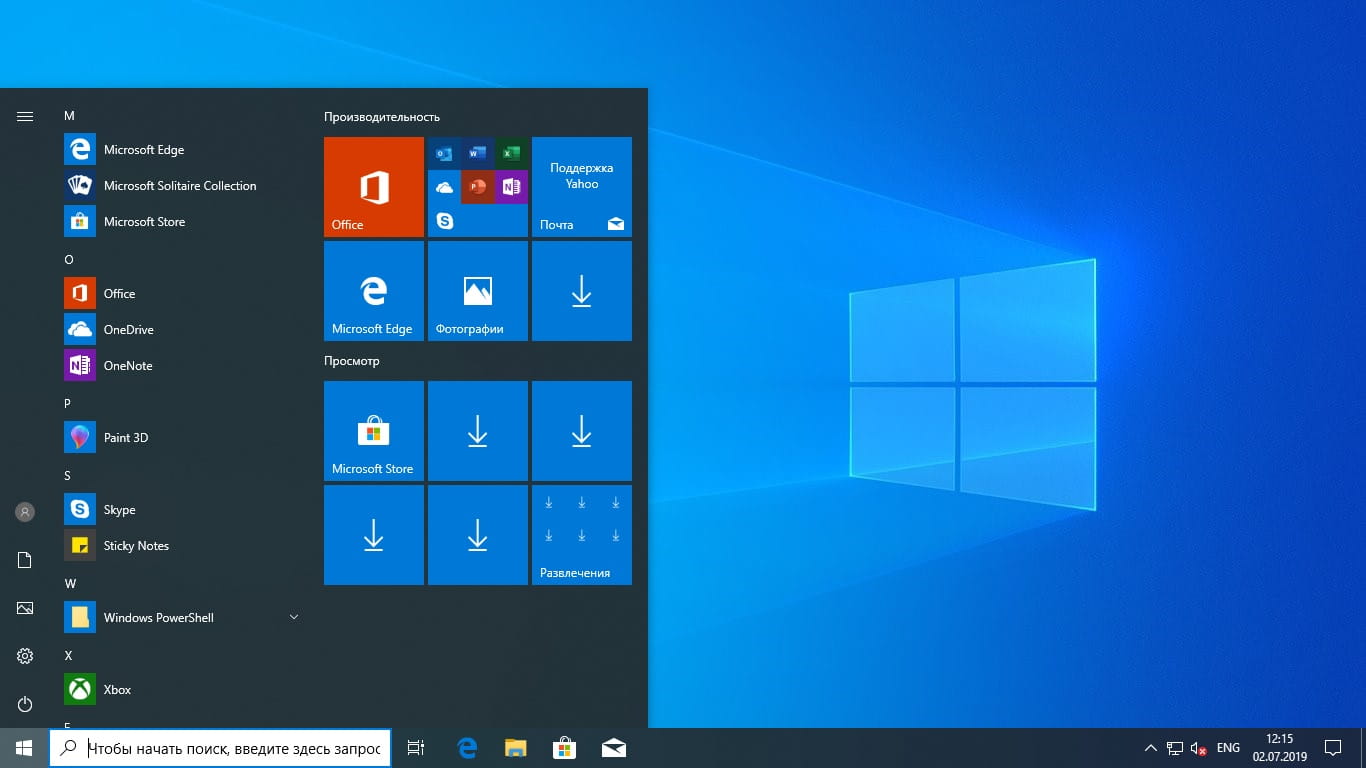
Task: Open the Развлечения tile folder
Action: tap(582, 535)
